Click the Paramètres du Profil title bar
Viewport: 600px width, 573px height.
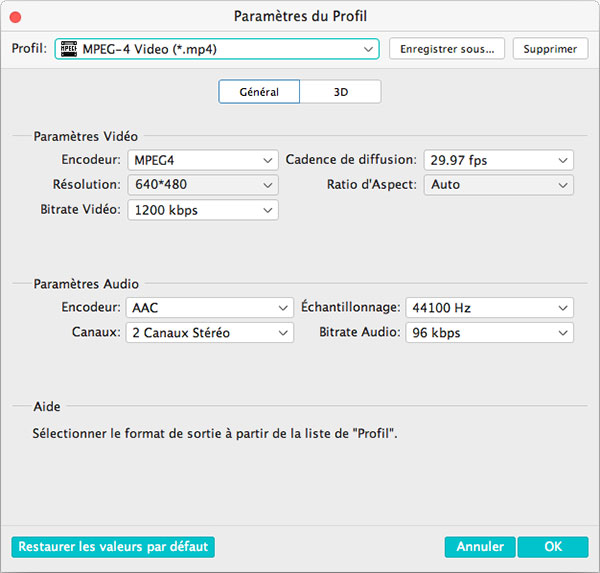300,17
